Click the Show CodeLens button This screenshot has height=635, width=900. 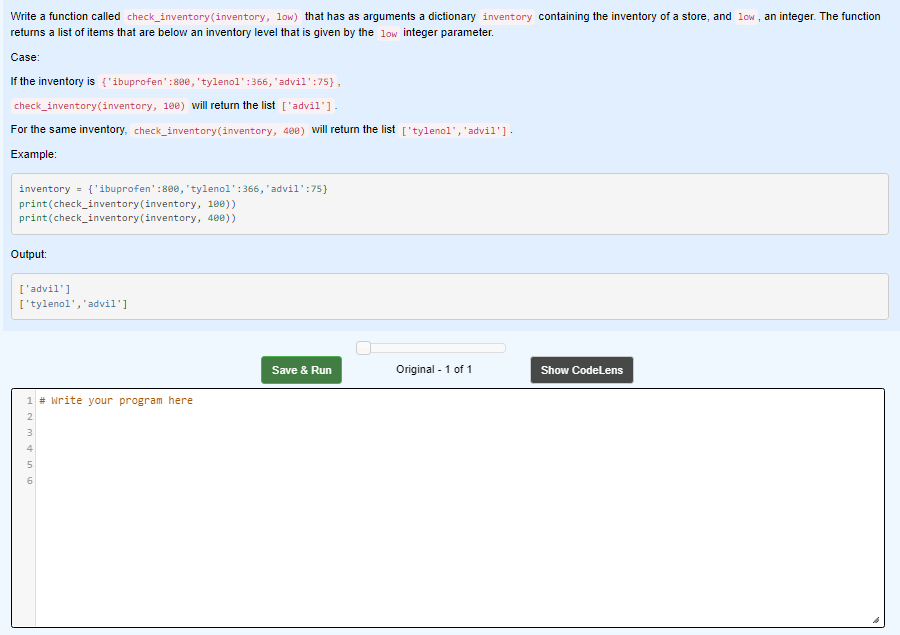(x=582, y=369)
